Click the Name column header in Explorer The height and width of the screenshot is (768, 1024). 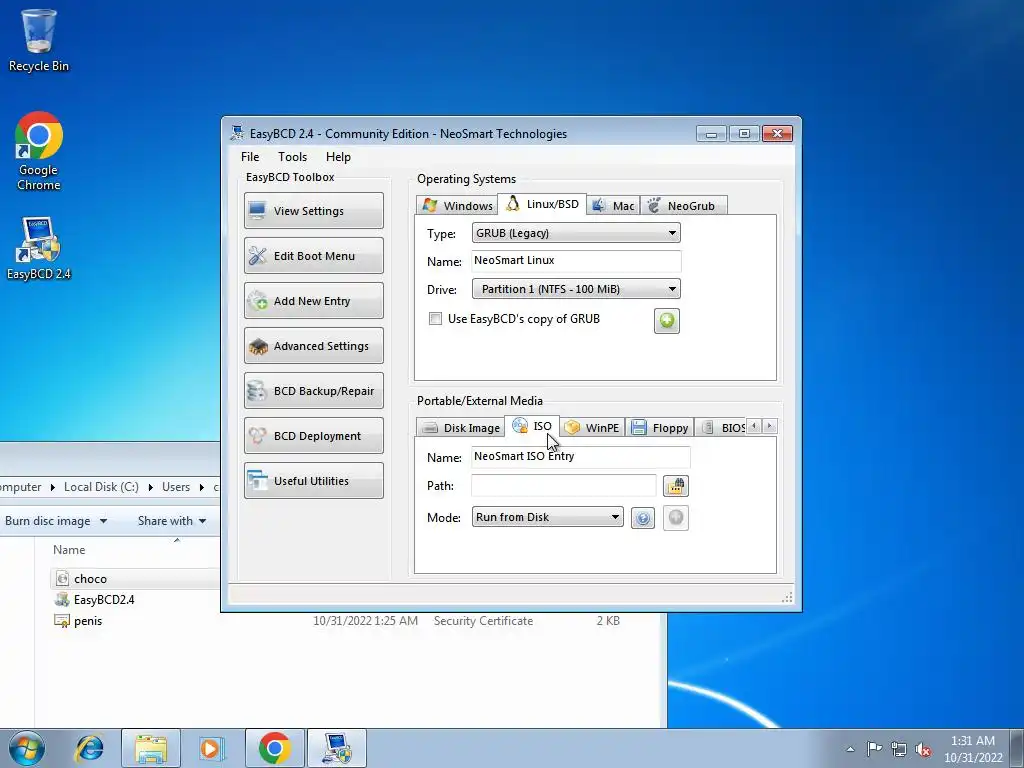click(69, 550)
